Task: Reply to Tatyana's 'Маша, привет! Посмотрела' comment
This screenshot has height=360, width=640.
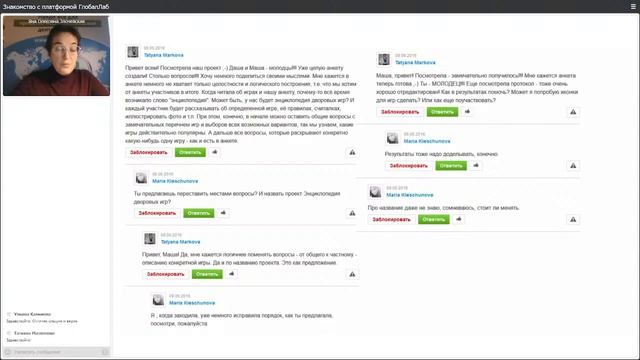Action: tap(442, 111)
